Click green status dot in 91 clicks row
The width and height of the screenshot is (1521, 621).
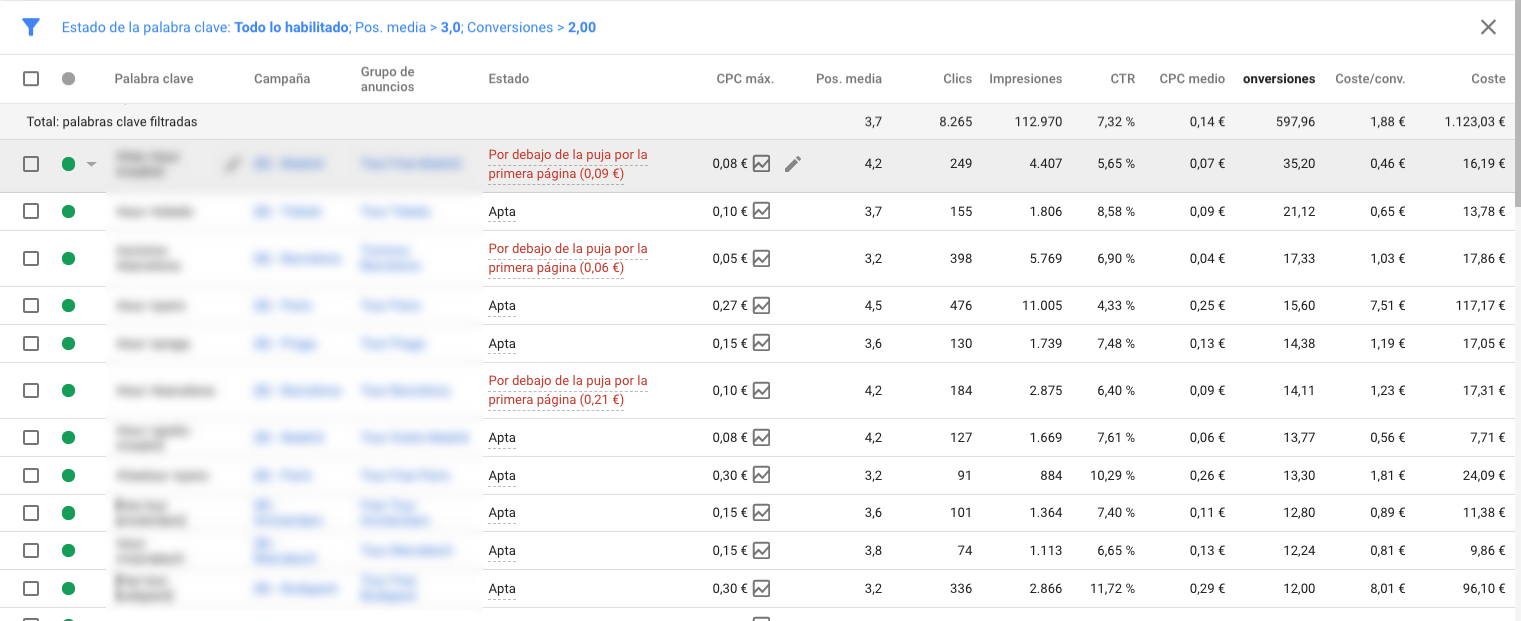68,475
